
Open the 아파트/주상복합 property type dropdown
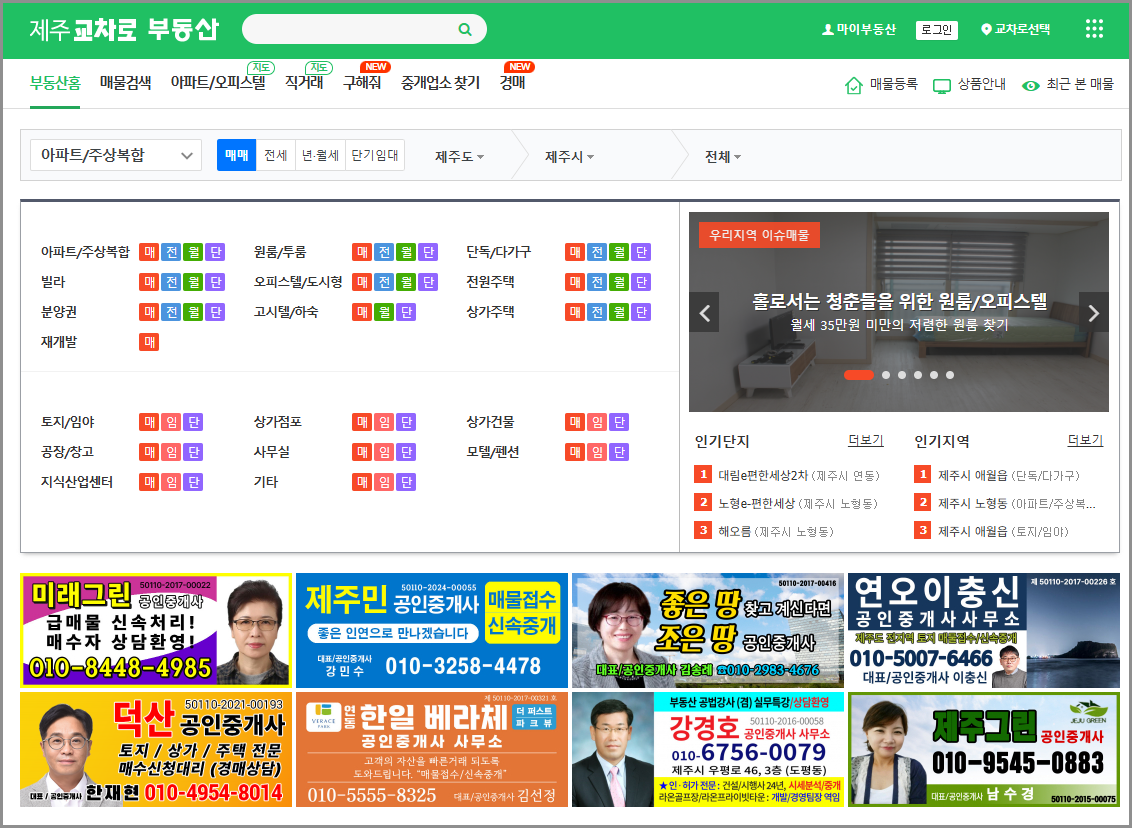click(x=114, y=155)
